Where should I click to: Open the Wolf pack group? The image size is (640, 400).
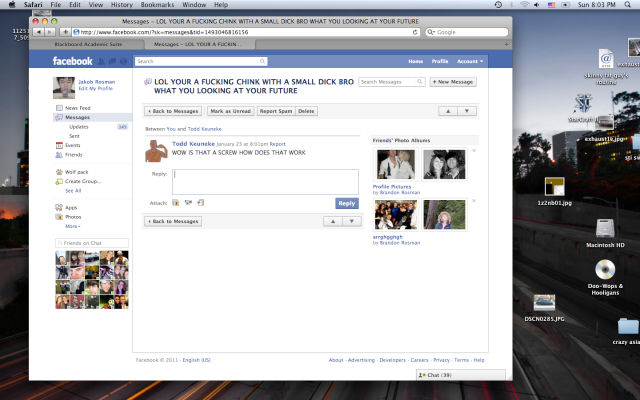76,172
